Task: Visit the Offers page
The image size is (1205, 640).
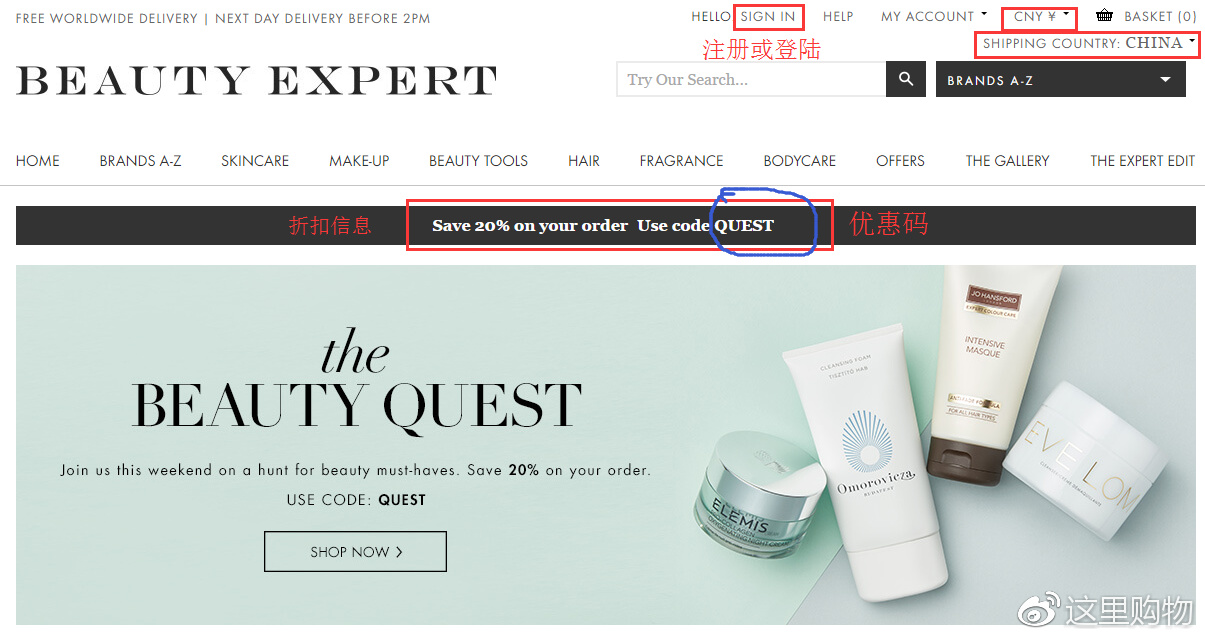Action: point(900,161)
